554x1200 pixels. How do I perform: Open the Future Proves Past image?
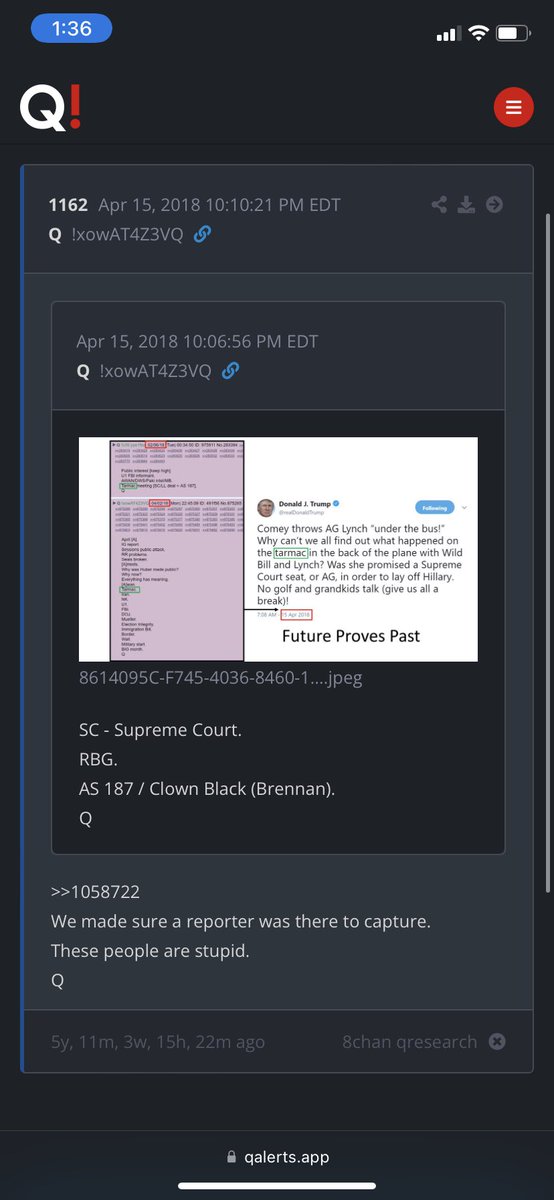click(279, 549)
